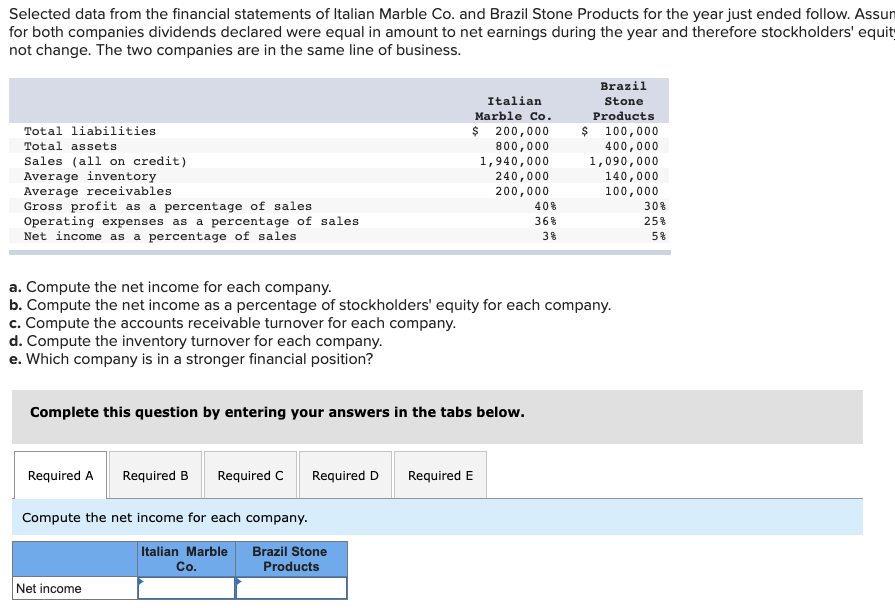This screenshot has height=608, width=895.
Task: Switch to the Required B tab
Action: click(x=155, y=475)
